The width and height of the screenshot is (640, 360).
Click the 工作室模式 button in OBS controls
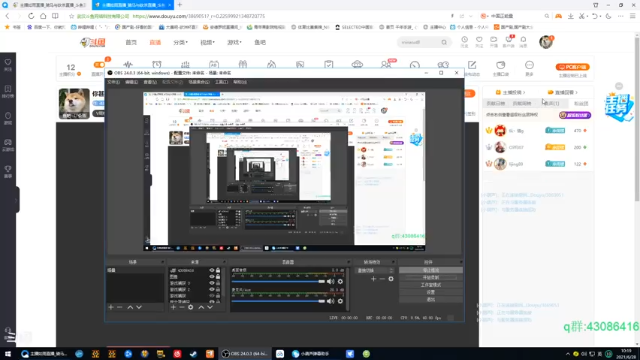point(431,285)
